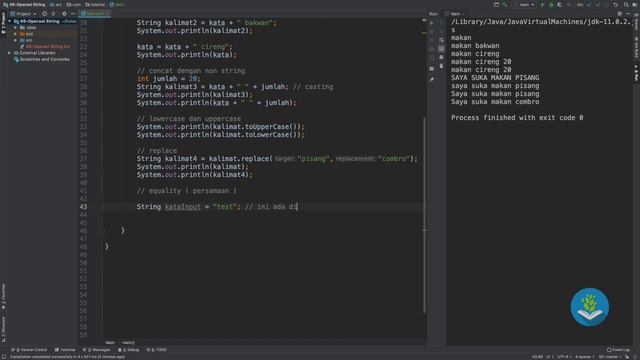Click the Main breadcrumb below editor
This screenshot has height=360, width=640.
(110, 342)
